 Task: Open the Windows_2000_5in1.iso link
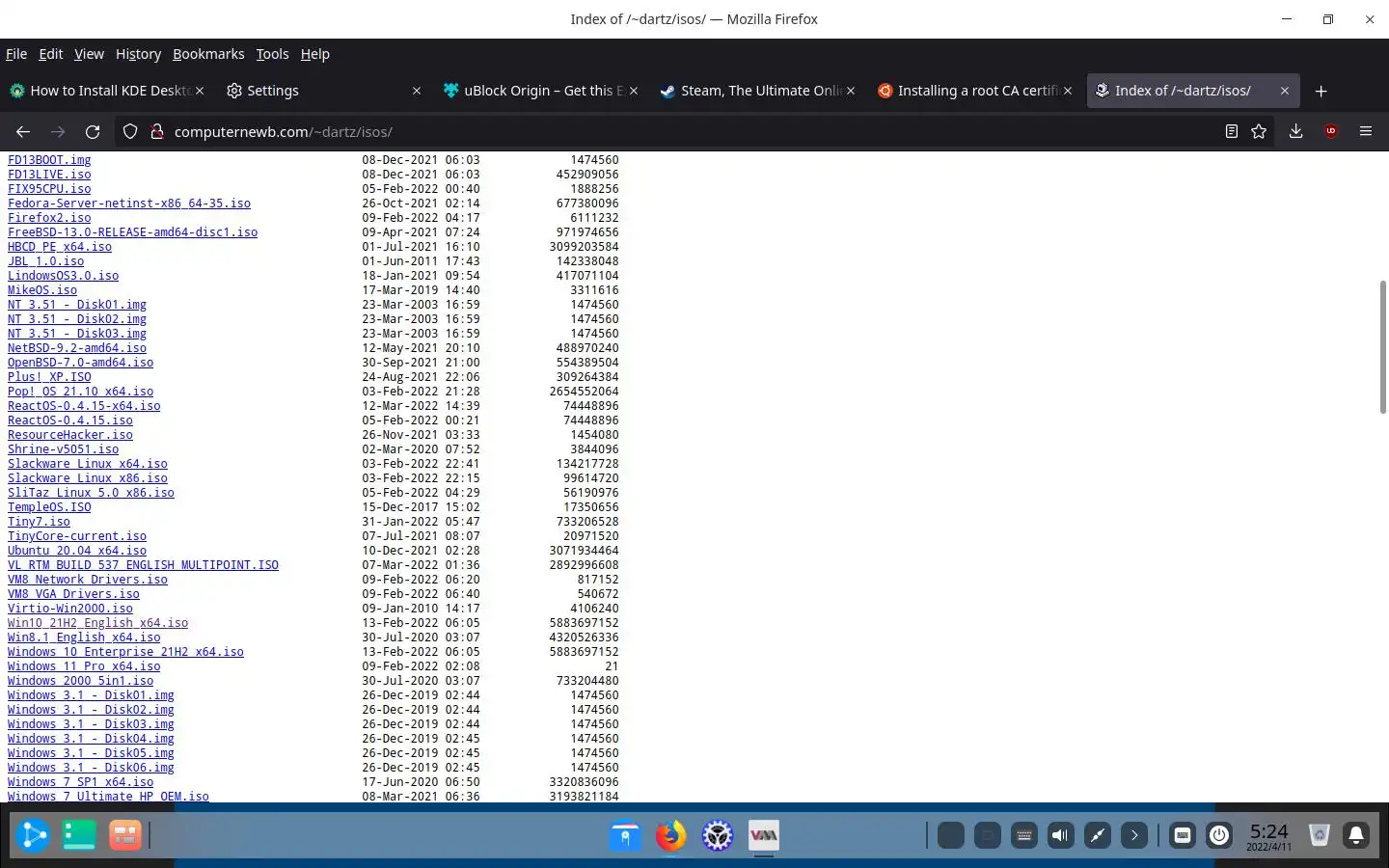click(80, 681)
